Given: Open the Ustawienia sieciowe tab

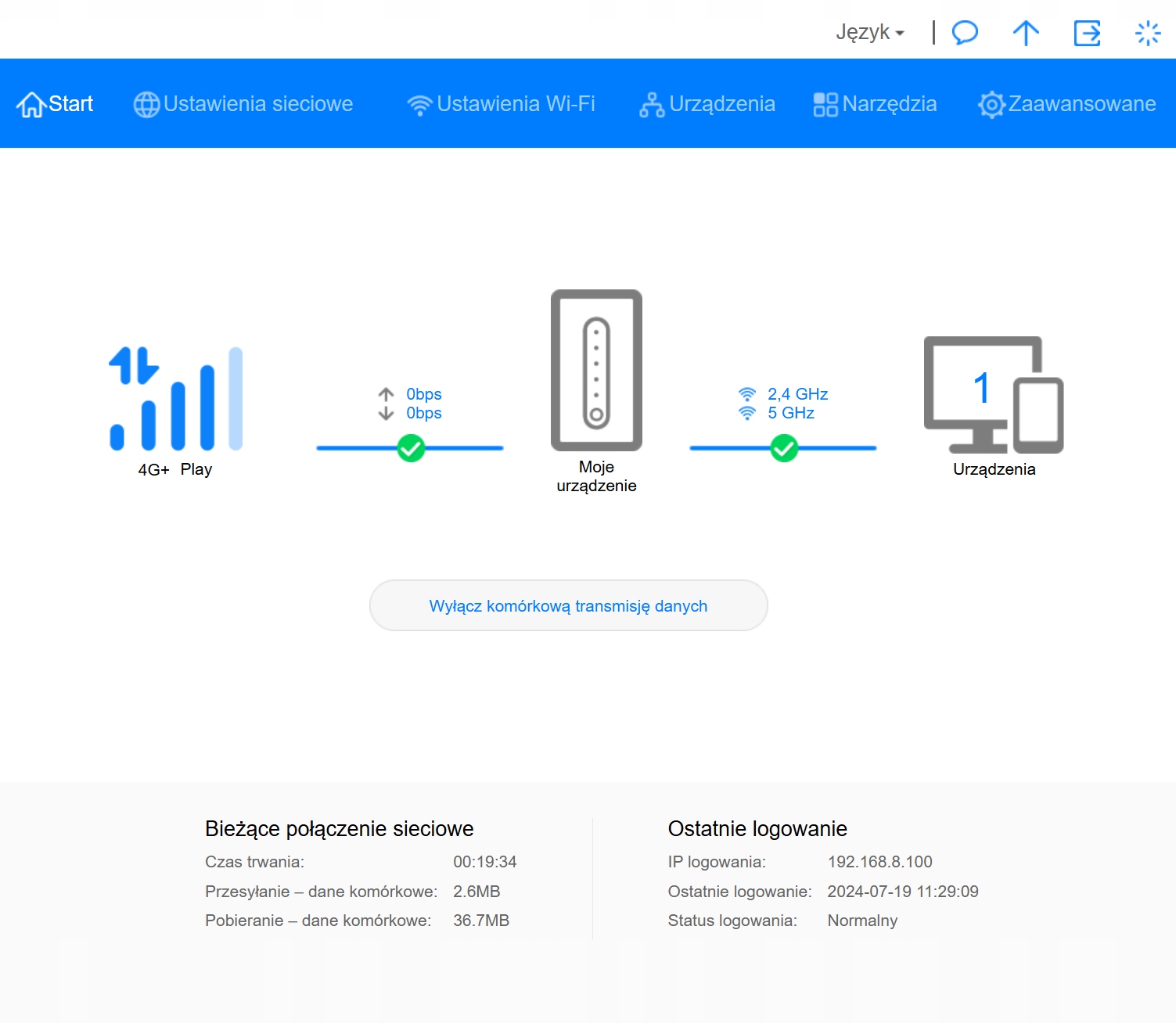Looking at the screenshot, I should [243, 104].
